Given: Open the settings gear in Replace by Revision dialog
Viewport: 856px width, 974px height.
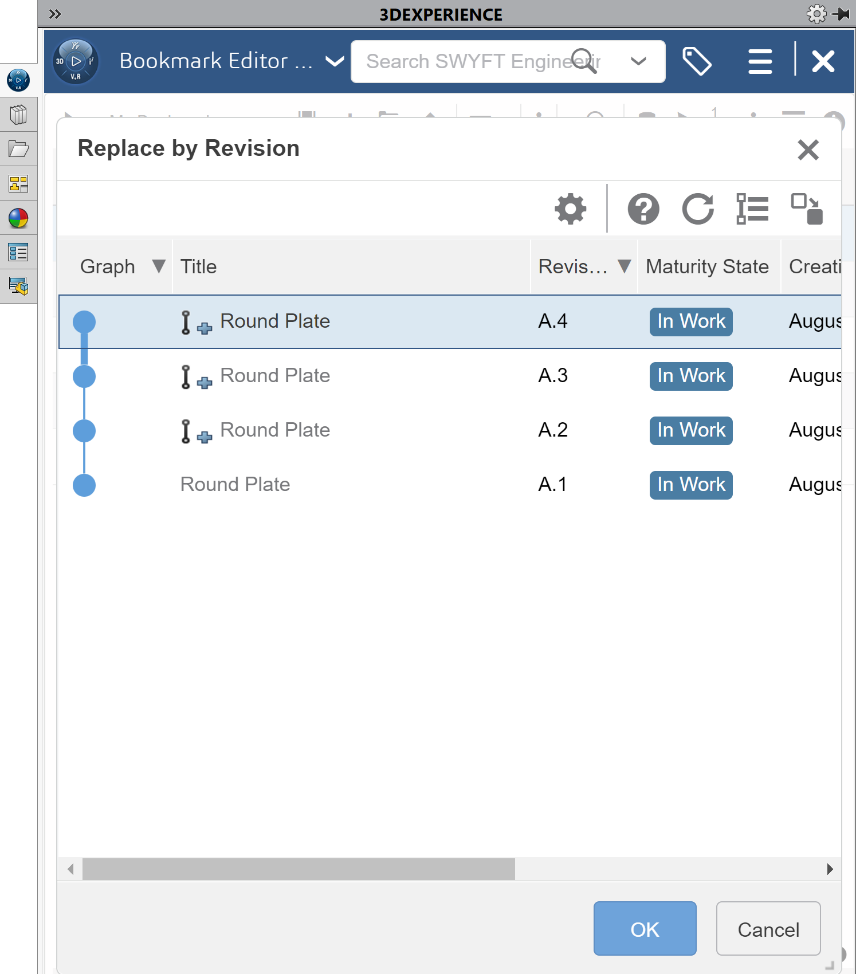Looking at the screenshot, I should point(570,209).
